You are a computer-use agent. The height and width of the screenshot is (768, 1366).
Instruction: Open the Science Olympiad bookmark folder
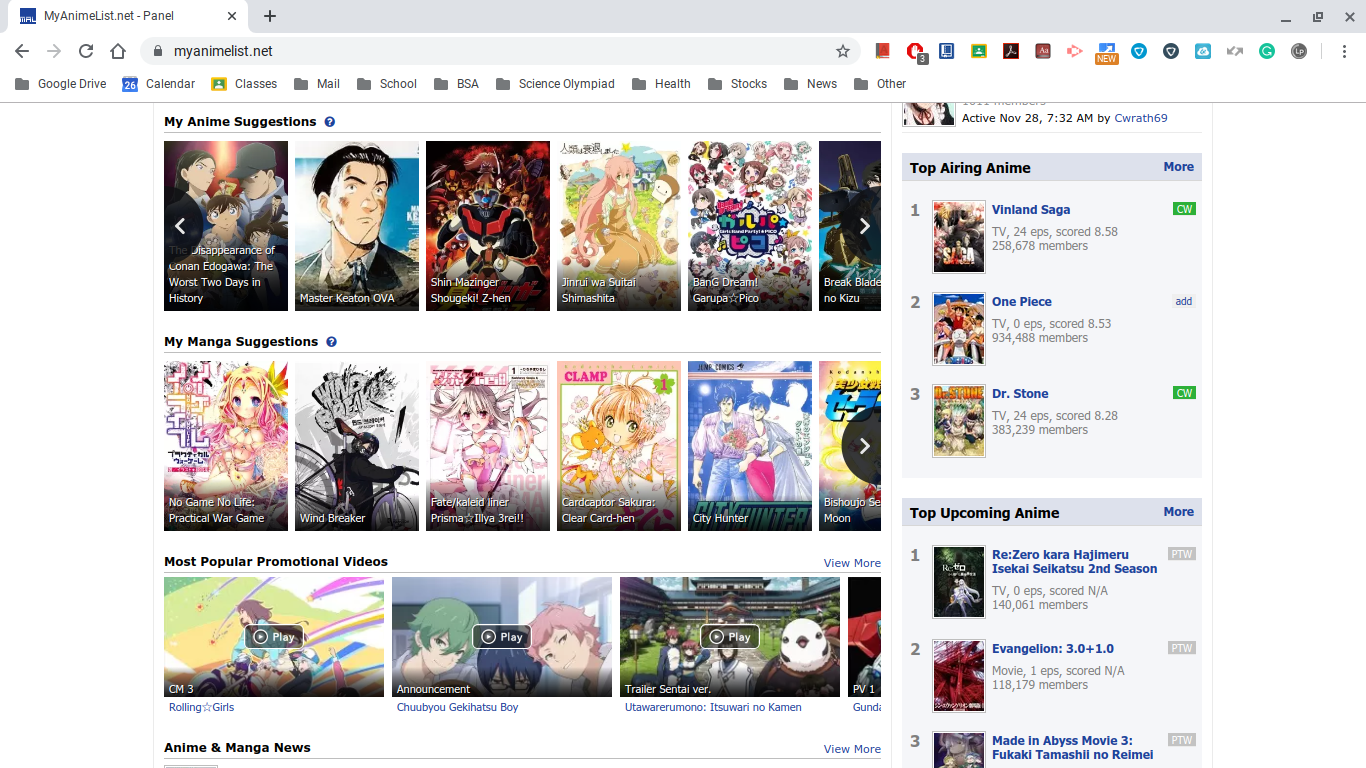555,84
